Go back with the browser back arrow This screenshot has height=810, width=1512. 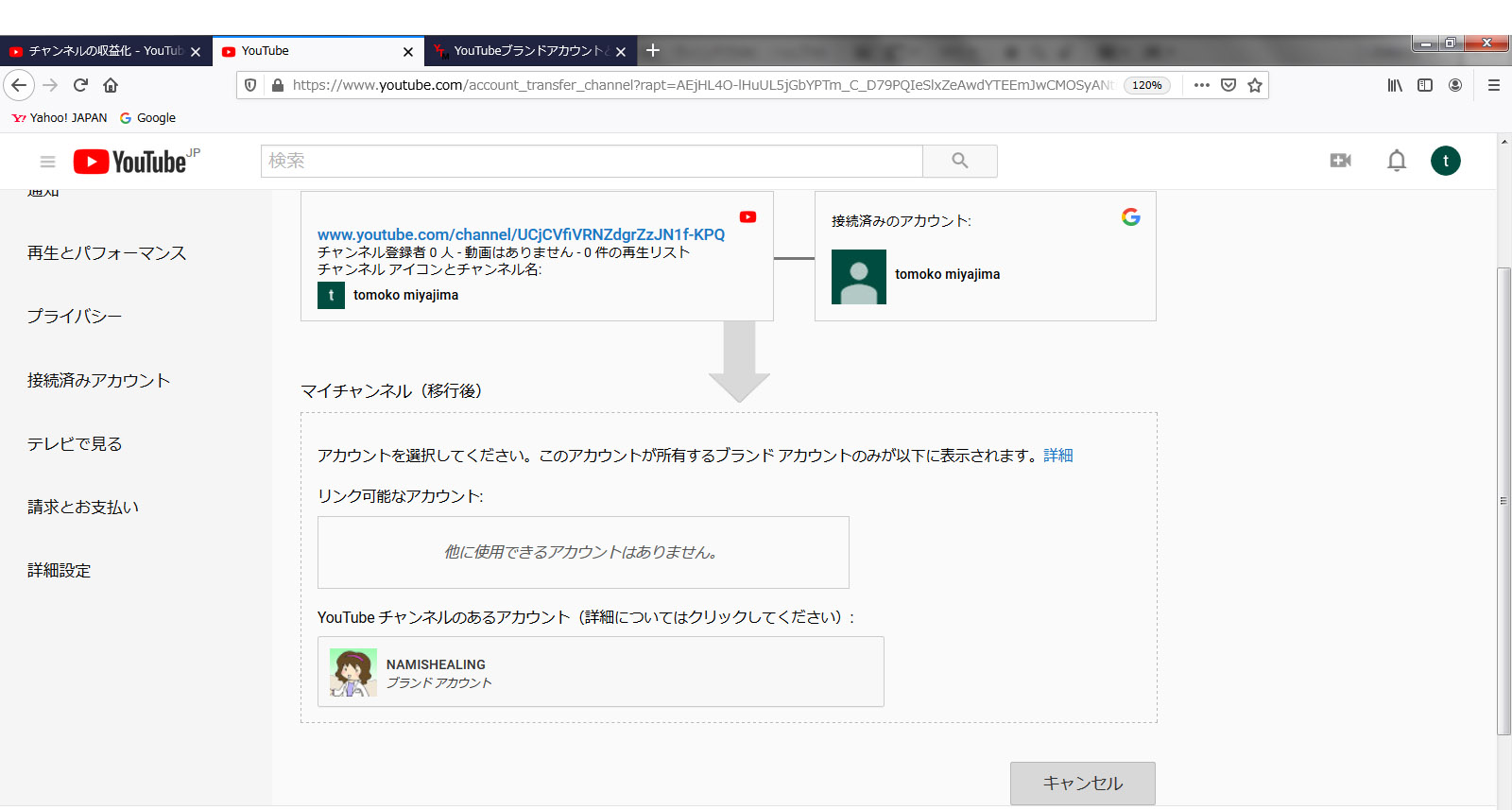[19, 85]
